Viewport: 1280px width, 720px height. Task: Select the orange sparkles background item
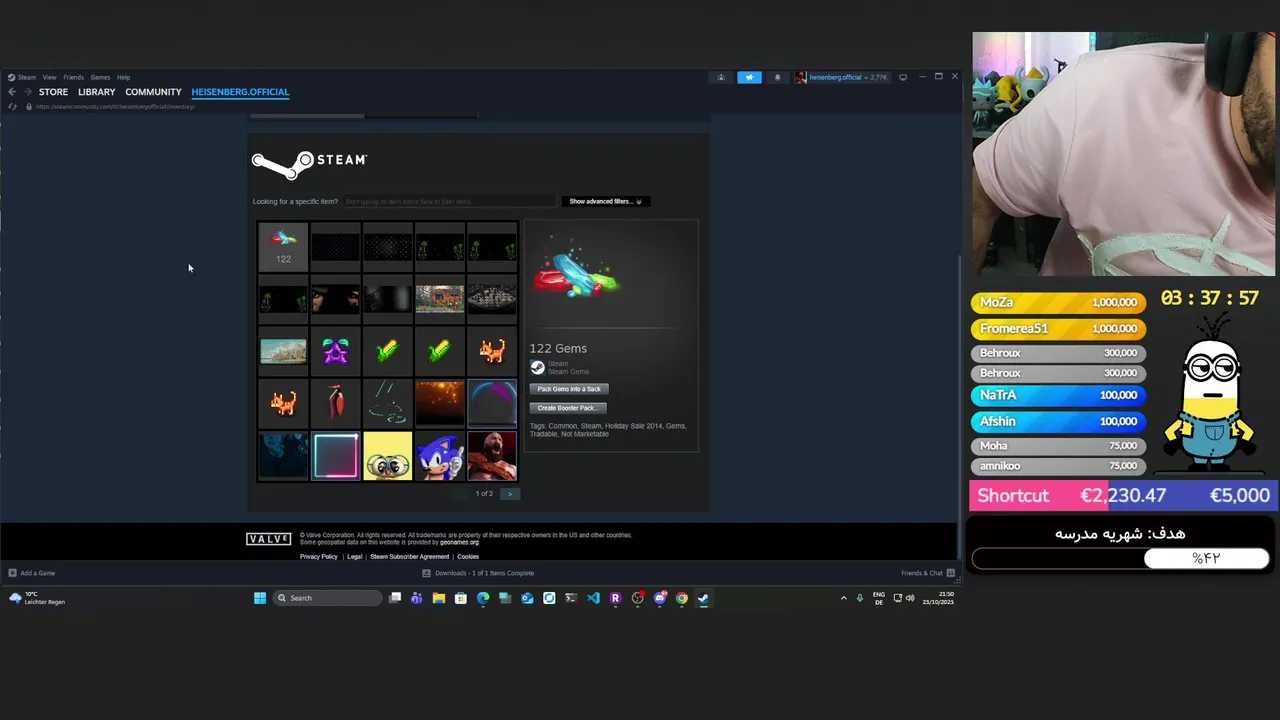[x=440, y=403]
